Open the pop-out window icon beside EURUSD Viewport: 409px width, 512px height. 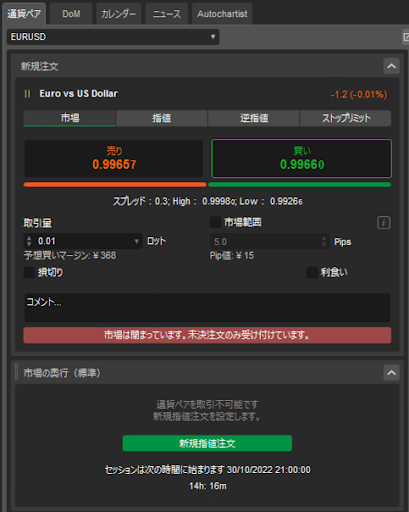[406, 37]
